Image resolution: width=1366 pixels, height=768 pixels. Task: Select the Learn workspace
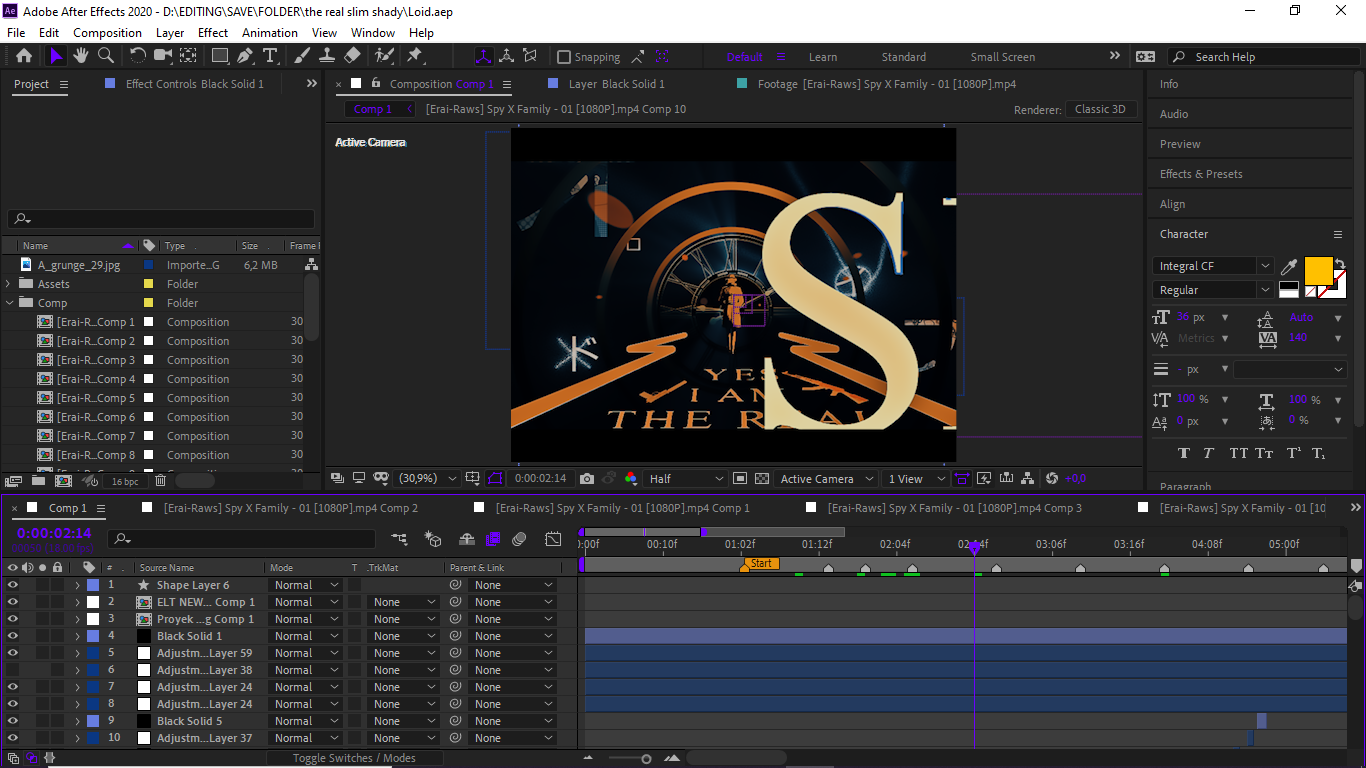823,57
